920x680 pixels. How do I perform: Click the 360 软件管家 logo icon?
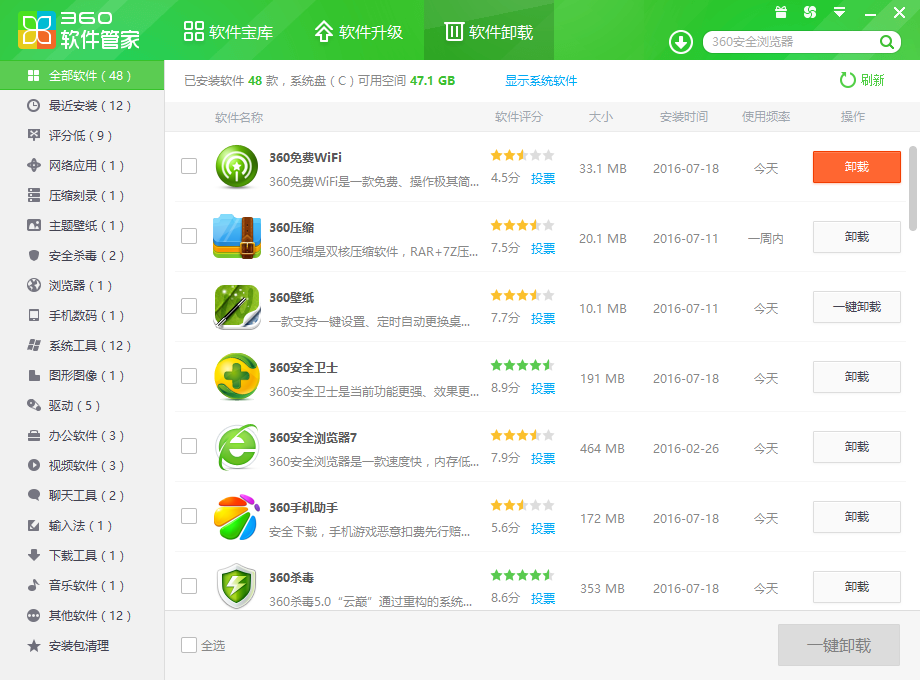click(36, 31)
